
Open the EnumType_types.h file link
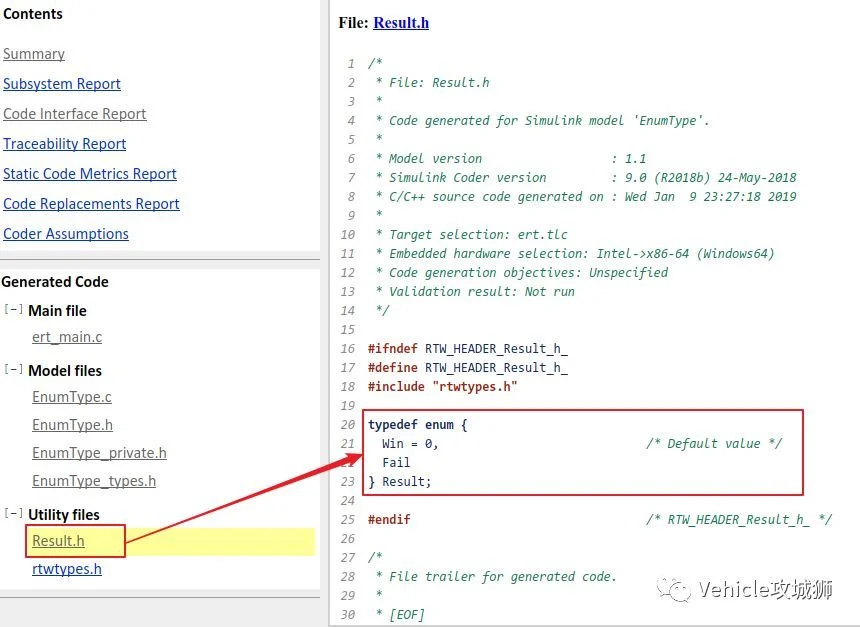(x=94, y=481)
